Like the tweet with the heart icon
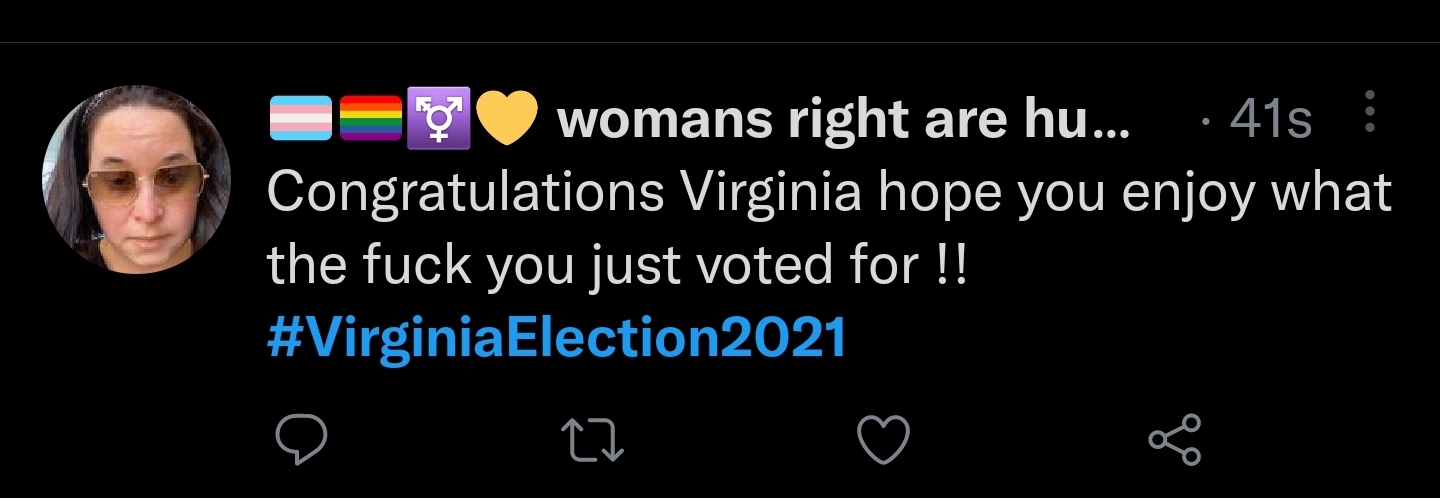The width and height of the screenshot is (1440, 498). point(884,440)
